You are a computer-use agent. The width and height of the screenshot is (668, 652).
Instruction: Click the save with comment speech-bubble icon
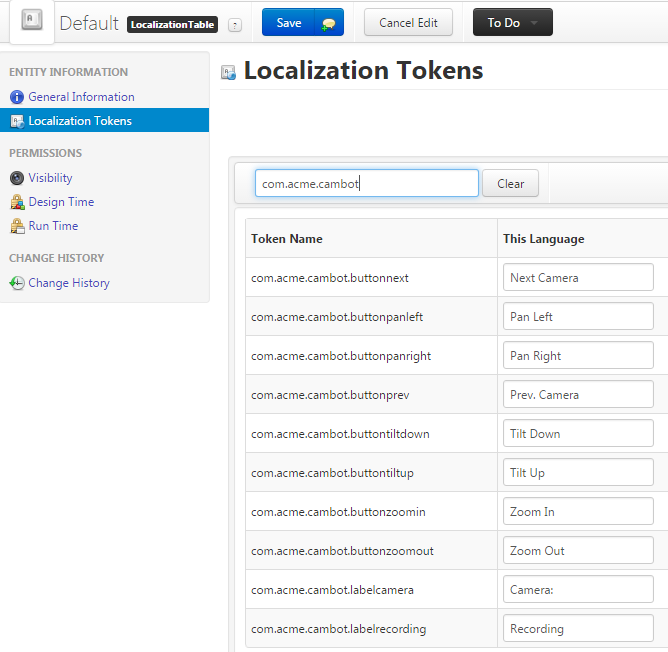pyautogui.click(x=329, y=23)
